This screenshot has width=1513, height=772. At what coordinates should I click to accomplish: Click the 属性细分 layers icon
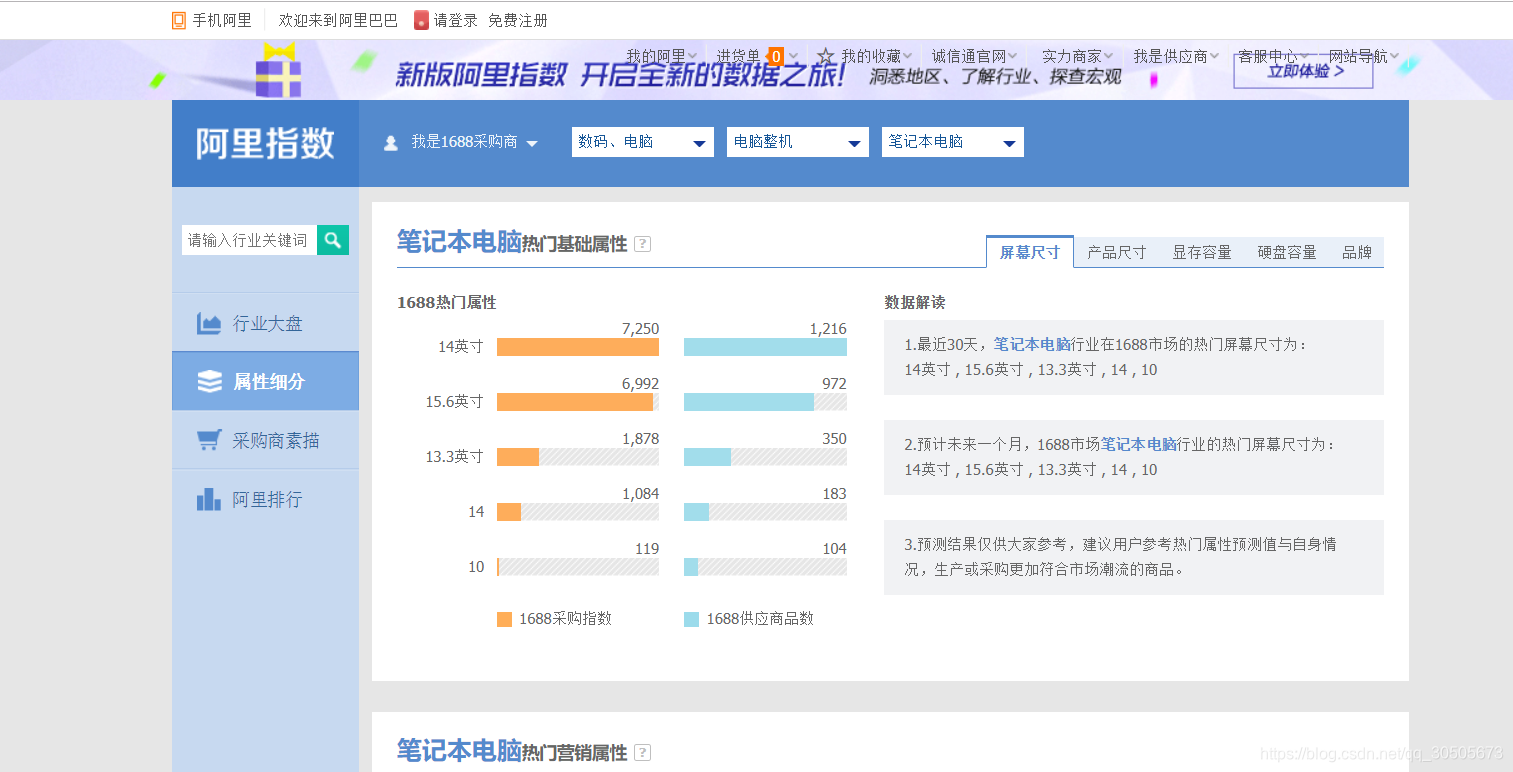209,381
